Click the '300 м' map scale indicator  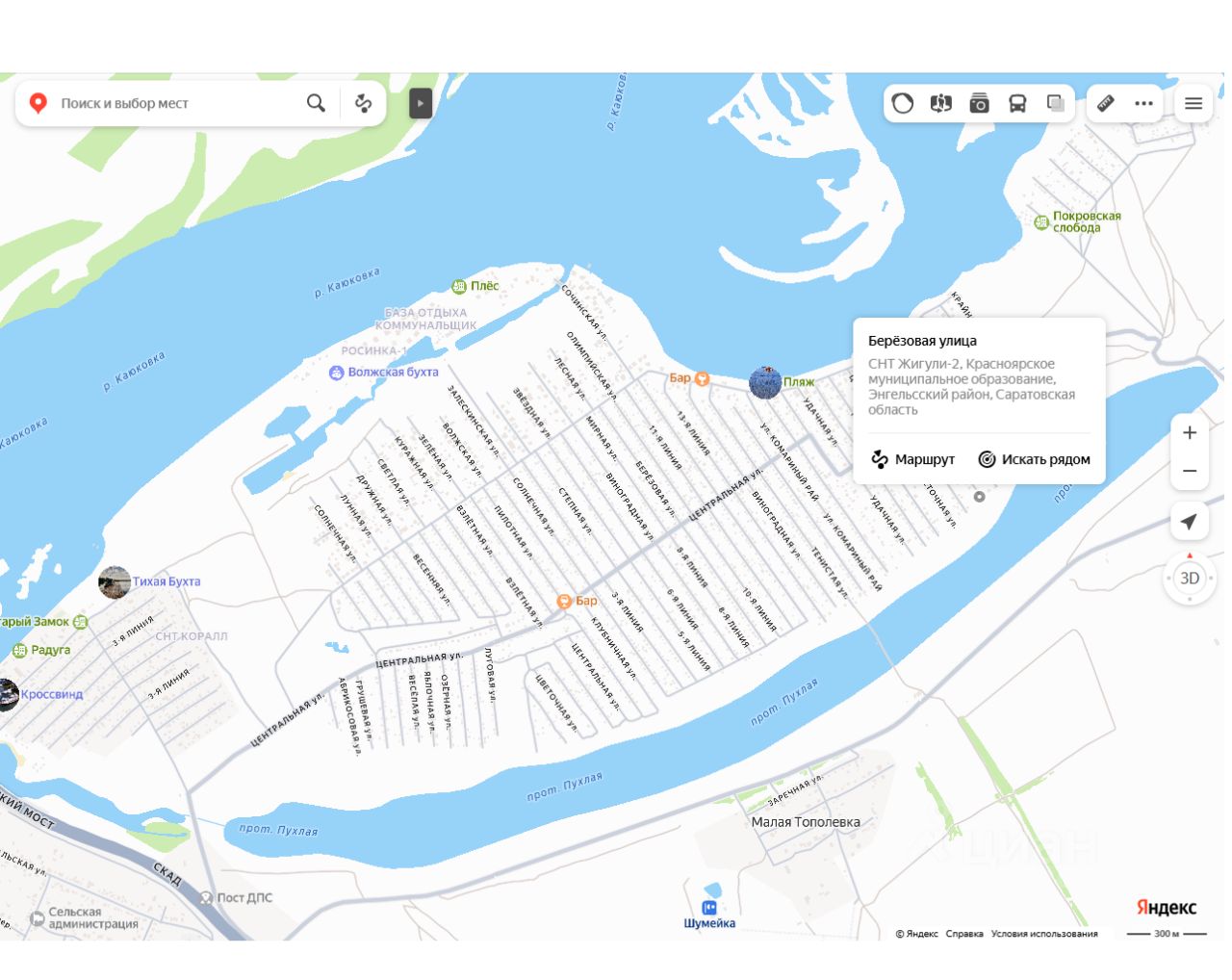click(1166, 934)
